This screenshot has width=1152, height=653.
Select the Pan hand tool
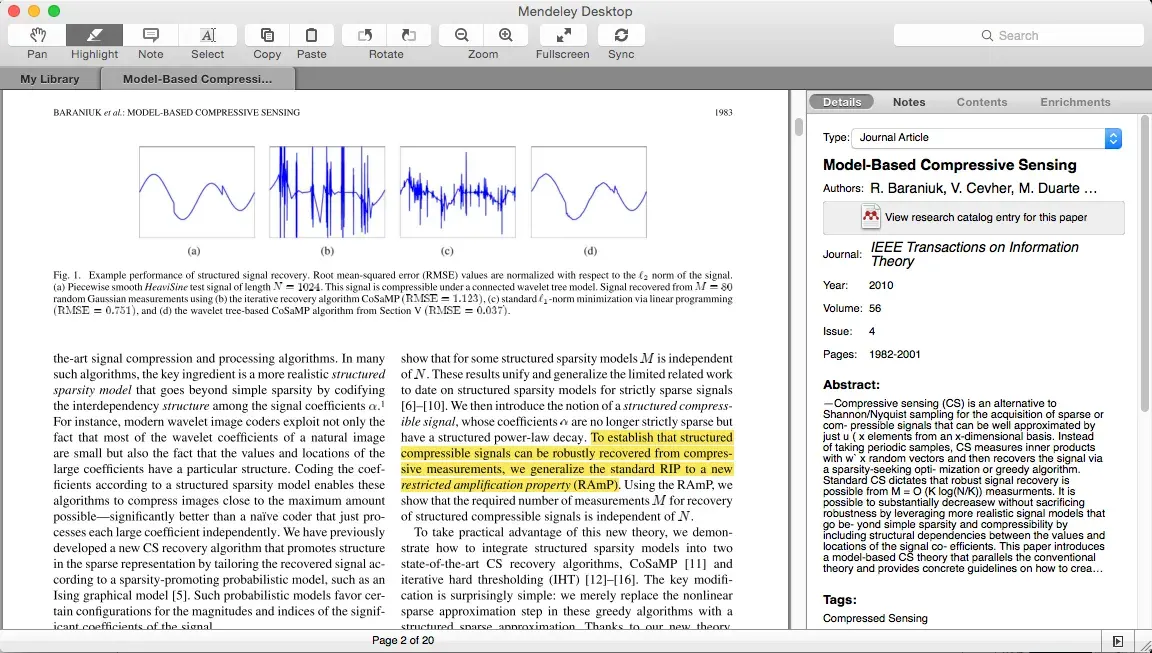click(37, 36)
